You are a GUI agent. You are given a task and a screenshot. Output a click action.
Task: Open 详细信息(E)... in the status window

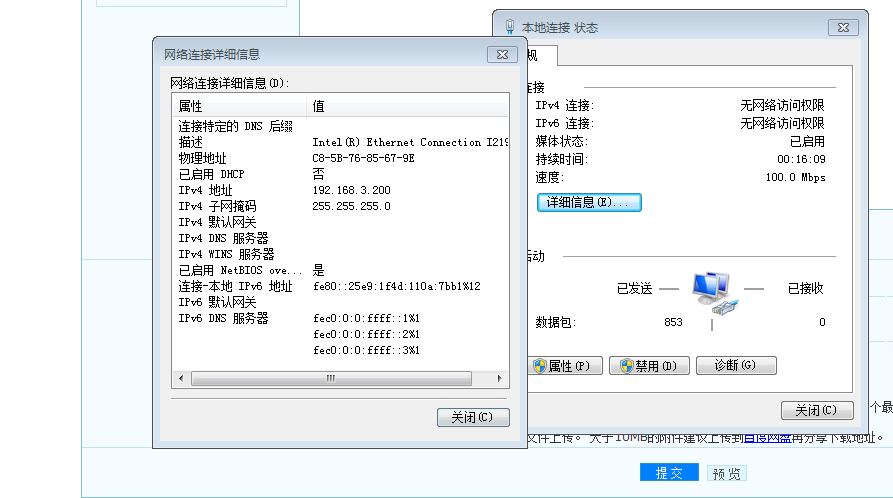click(589, 202)
